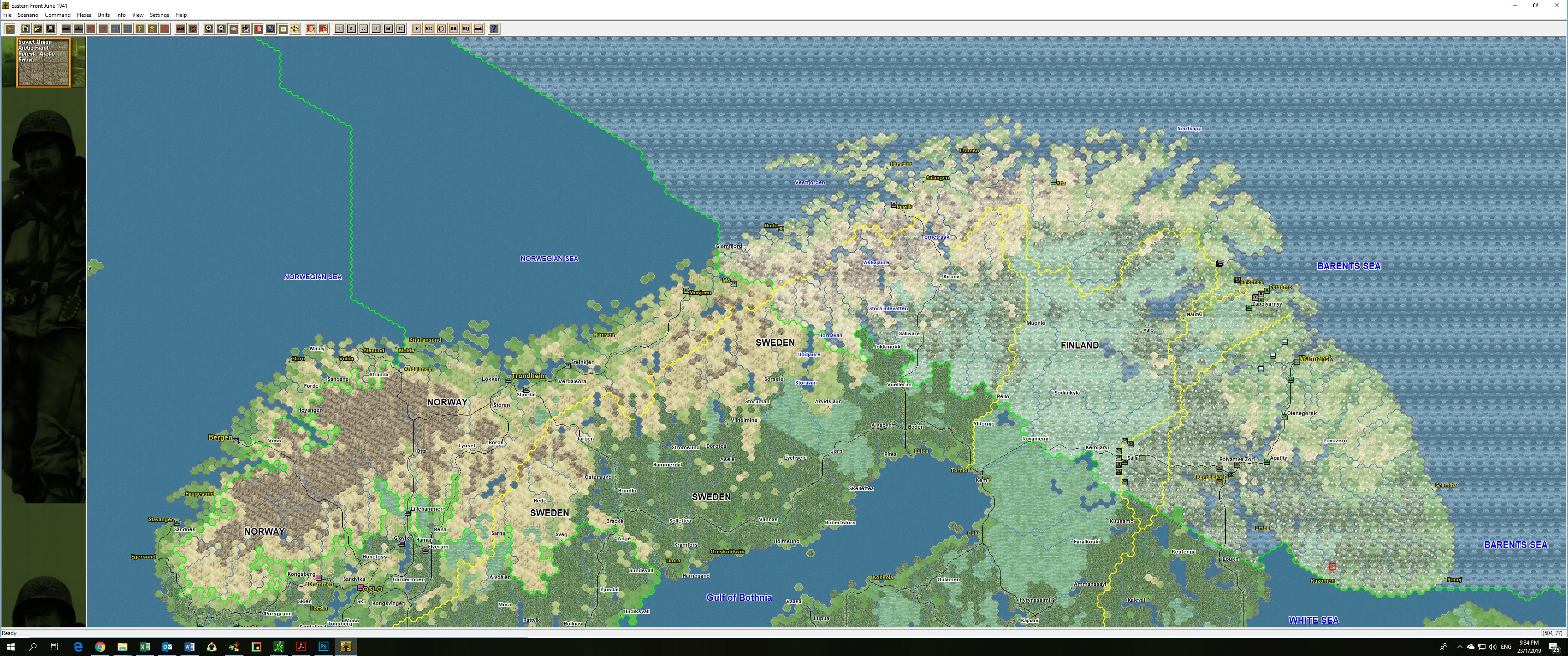This screenshot has height=656, width=1568.
Task: Toggle the C letter toolbar button
Action: pos(401,29)
